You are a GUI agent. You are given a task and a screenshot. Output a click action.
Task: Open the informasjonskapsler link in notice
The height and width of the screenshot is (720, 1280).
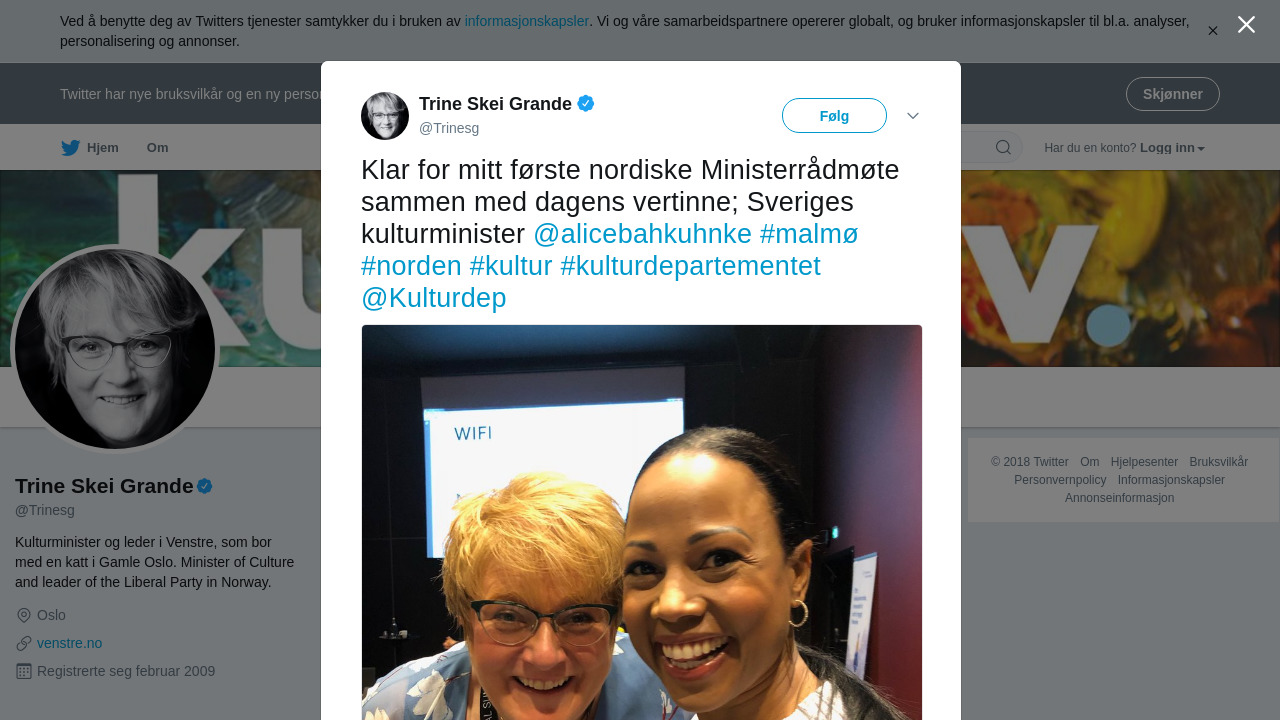pos(527,21)
